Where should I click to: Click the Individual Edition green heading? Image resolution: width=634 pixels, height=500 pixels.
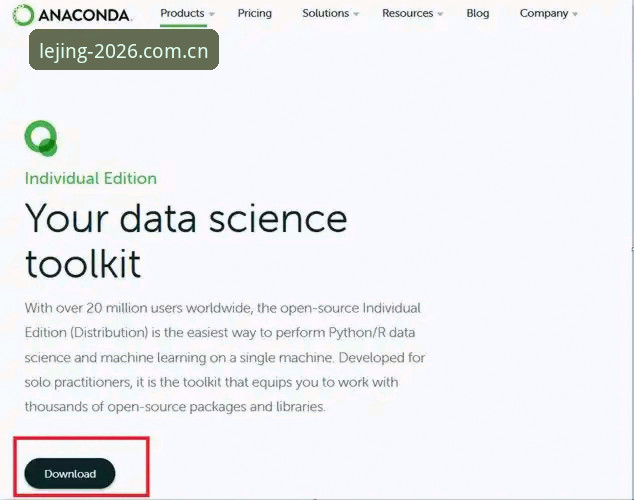coord(91,178)
